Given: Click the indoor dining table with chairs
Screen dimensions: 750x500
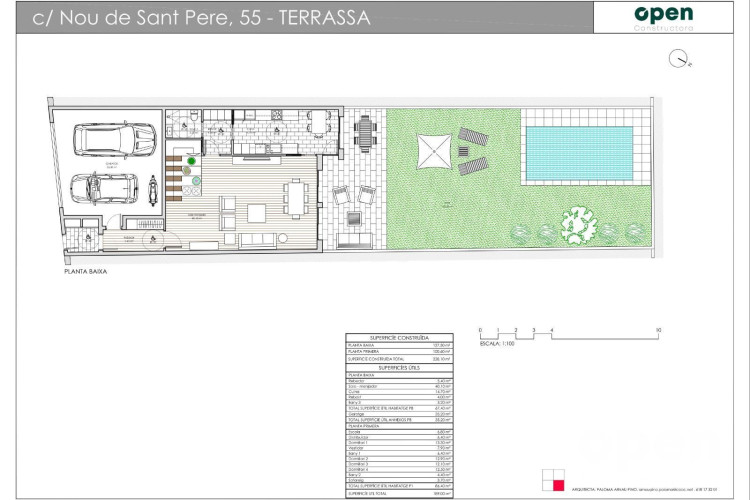Looking at the screenshot, I should 295,197.
